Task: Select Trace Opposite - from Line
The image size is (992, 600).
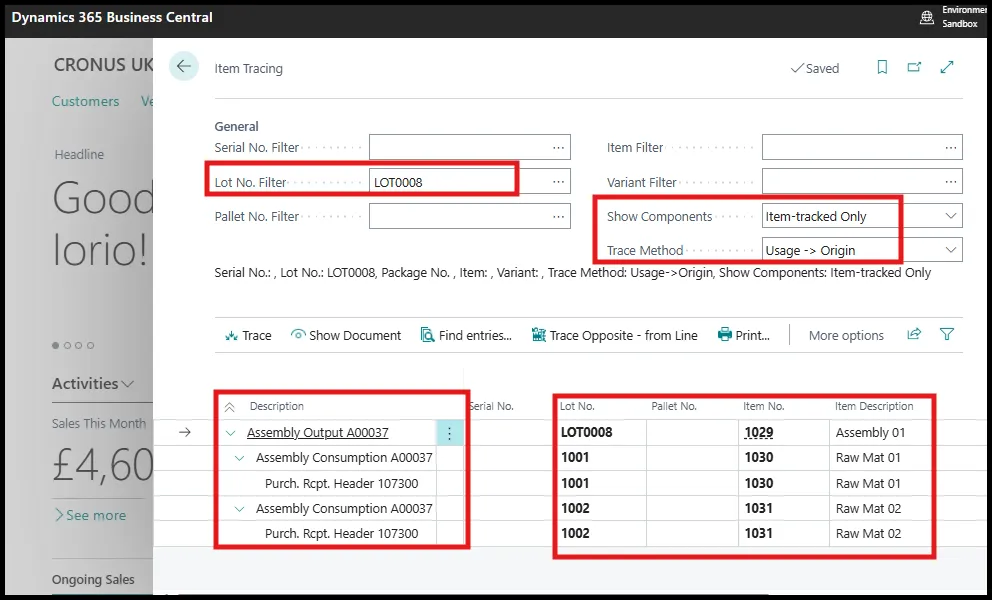Action: [x=614, y=335]
